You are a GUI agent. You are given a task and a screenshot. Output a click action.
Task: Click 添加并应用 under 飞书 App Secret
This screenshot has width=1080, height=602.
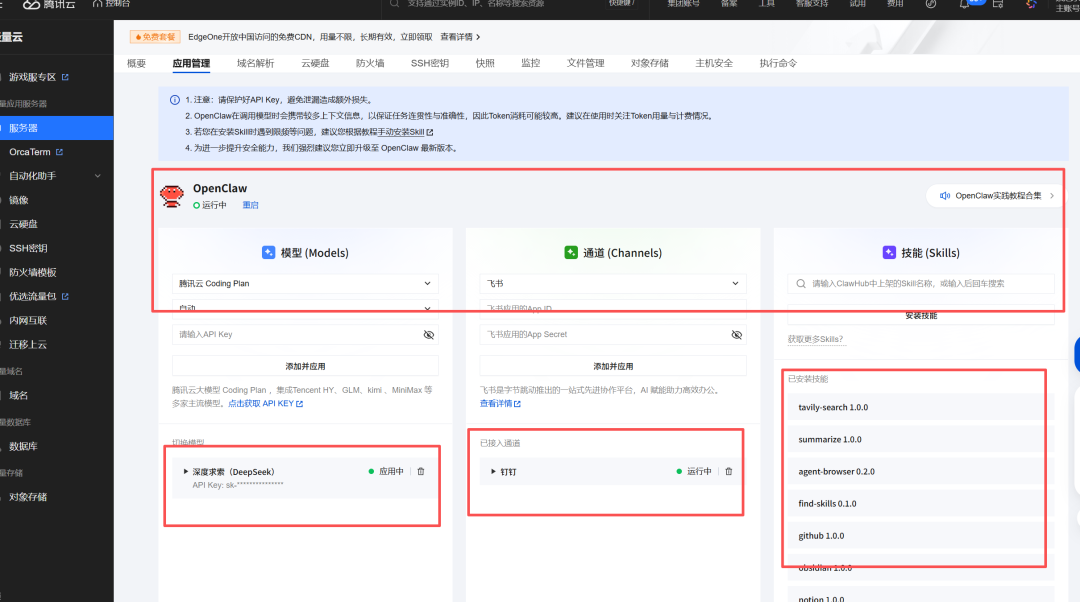[x=613, y=366]
